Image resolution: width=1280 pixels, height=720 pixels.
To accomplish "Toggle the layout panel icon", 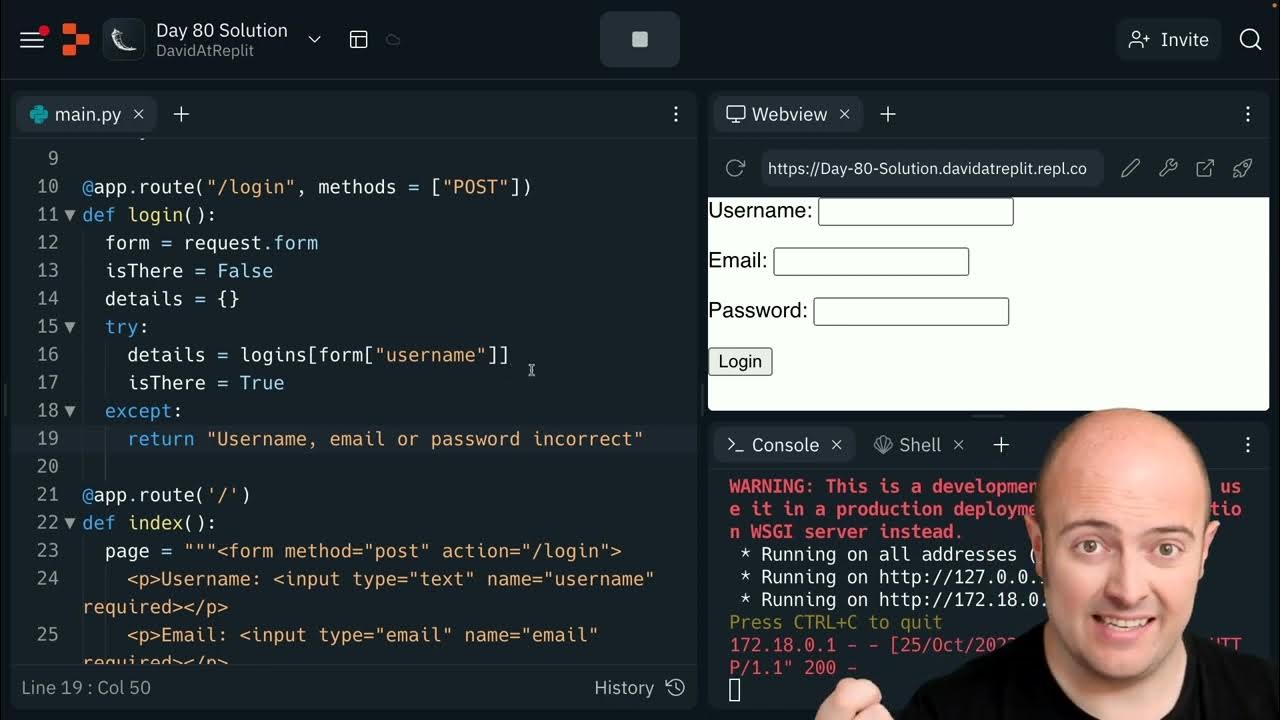I will [359, 39].
